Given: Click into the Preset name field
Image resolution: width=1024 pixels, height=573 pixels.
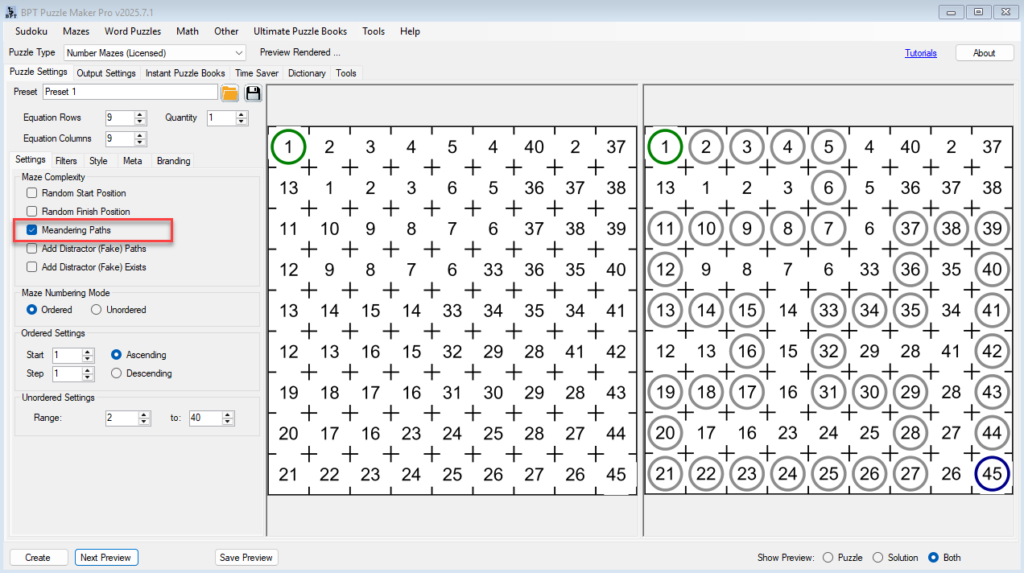Looking at the screenshot, I should tap(128, 92).
